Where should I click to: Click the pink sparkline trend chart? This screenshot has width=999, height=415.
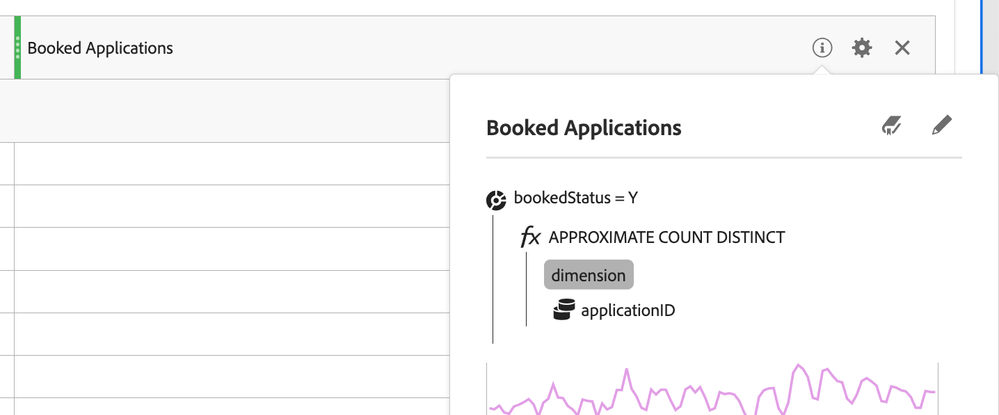coord(712,390)
